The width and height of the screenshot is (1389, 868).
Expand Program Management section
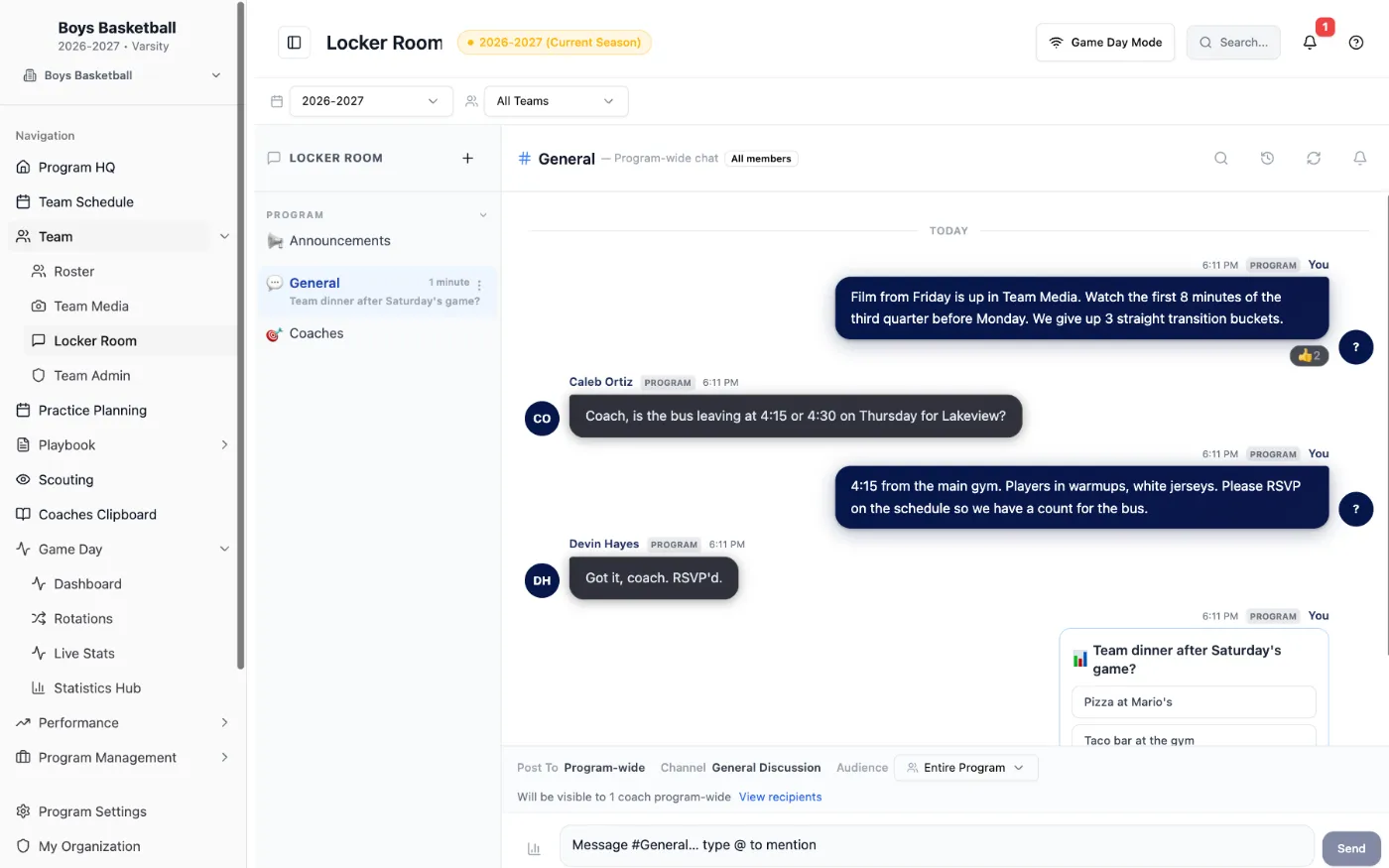[224, 757]
